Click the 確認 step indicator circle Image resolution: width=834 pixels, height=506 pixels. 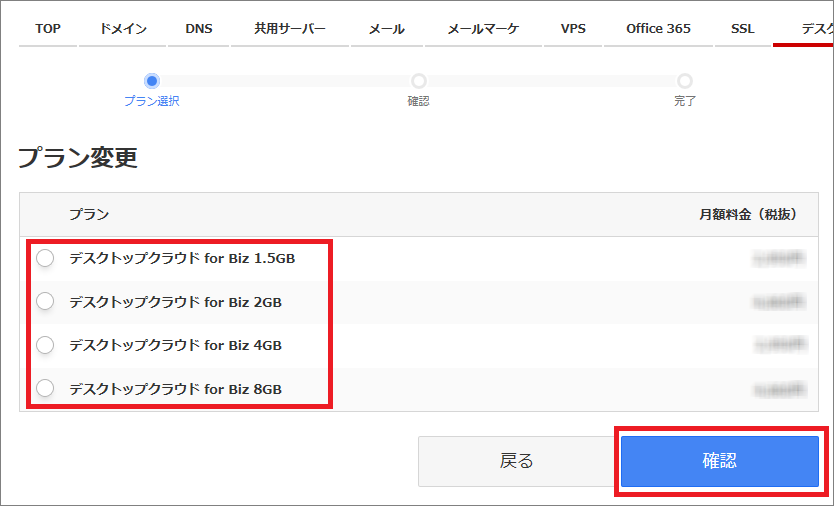(x=419, y=81)
